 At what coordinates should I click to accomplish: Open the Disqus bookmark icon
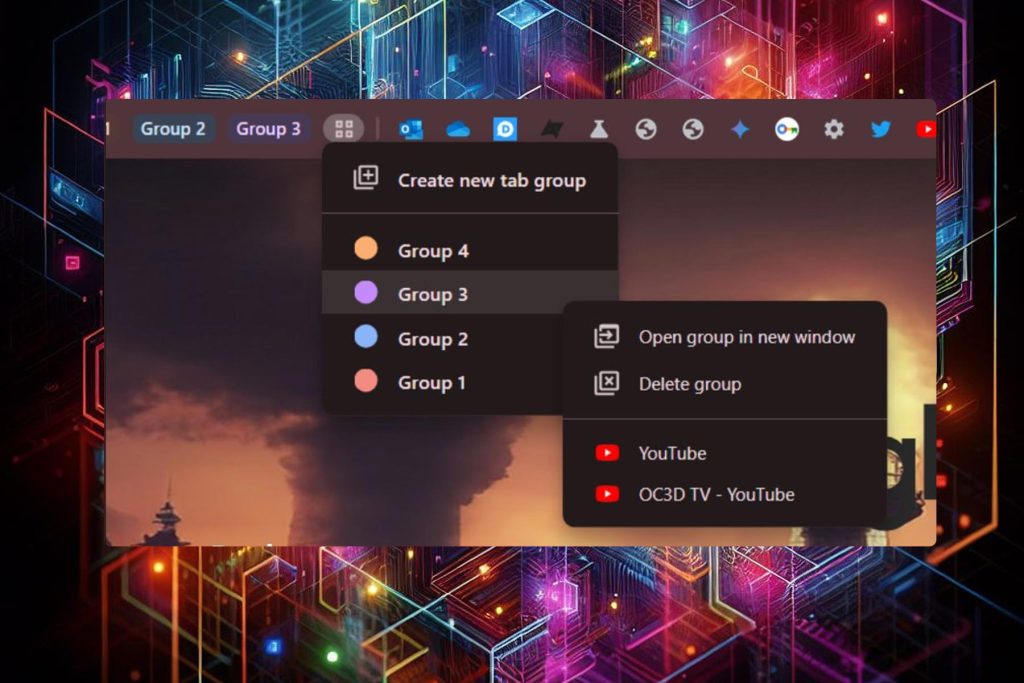tap(505, 129)
